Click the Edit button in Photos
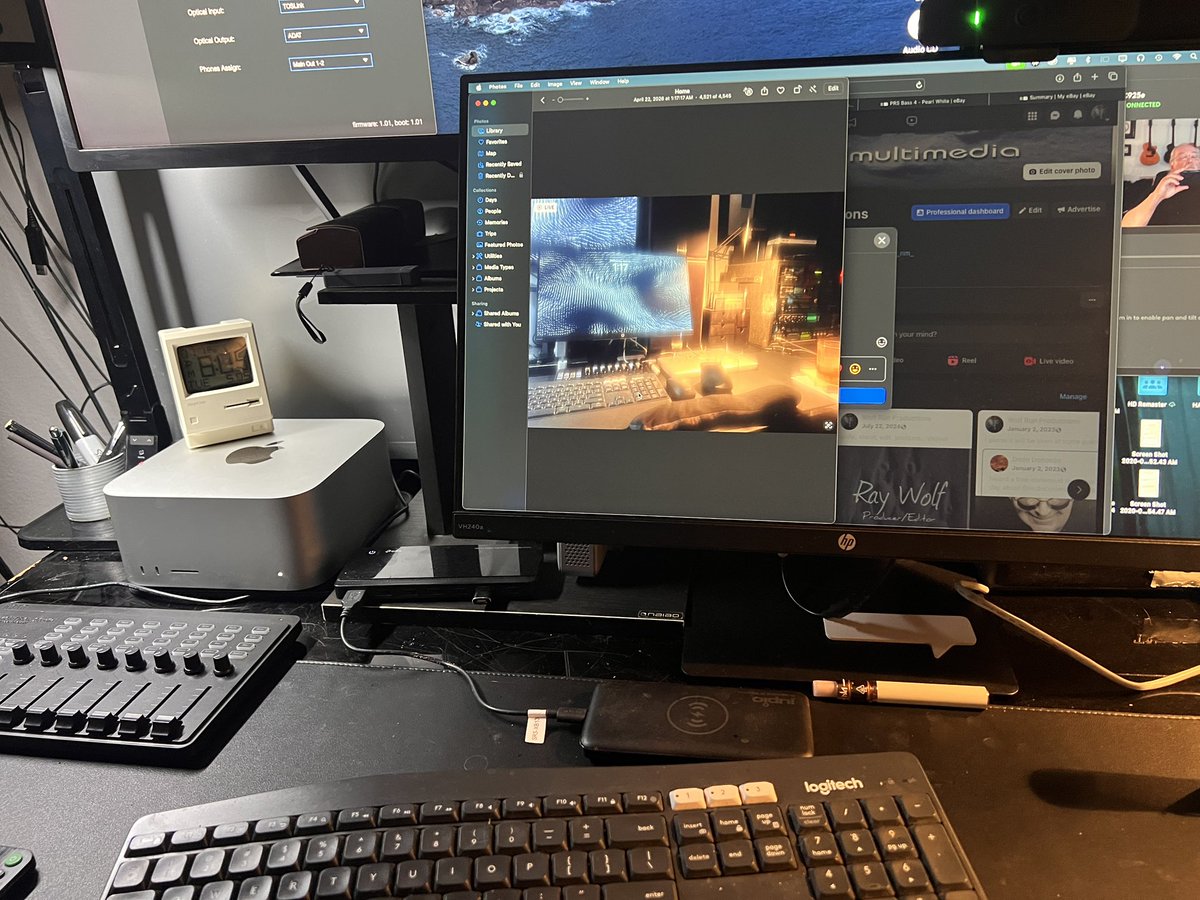 (x=833, y=88)
